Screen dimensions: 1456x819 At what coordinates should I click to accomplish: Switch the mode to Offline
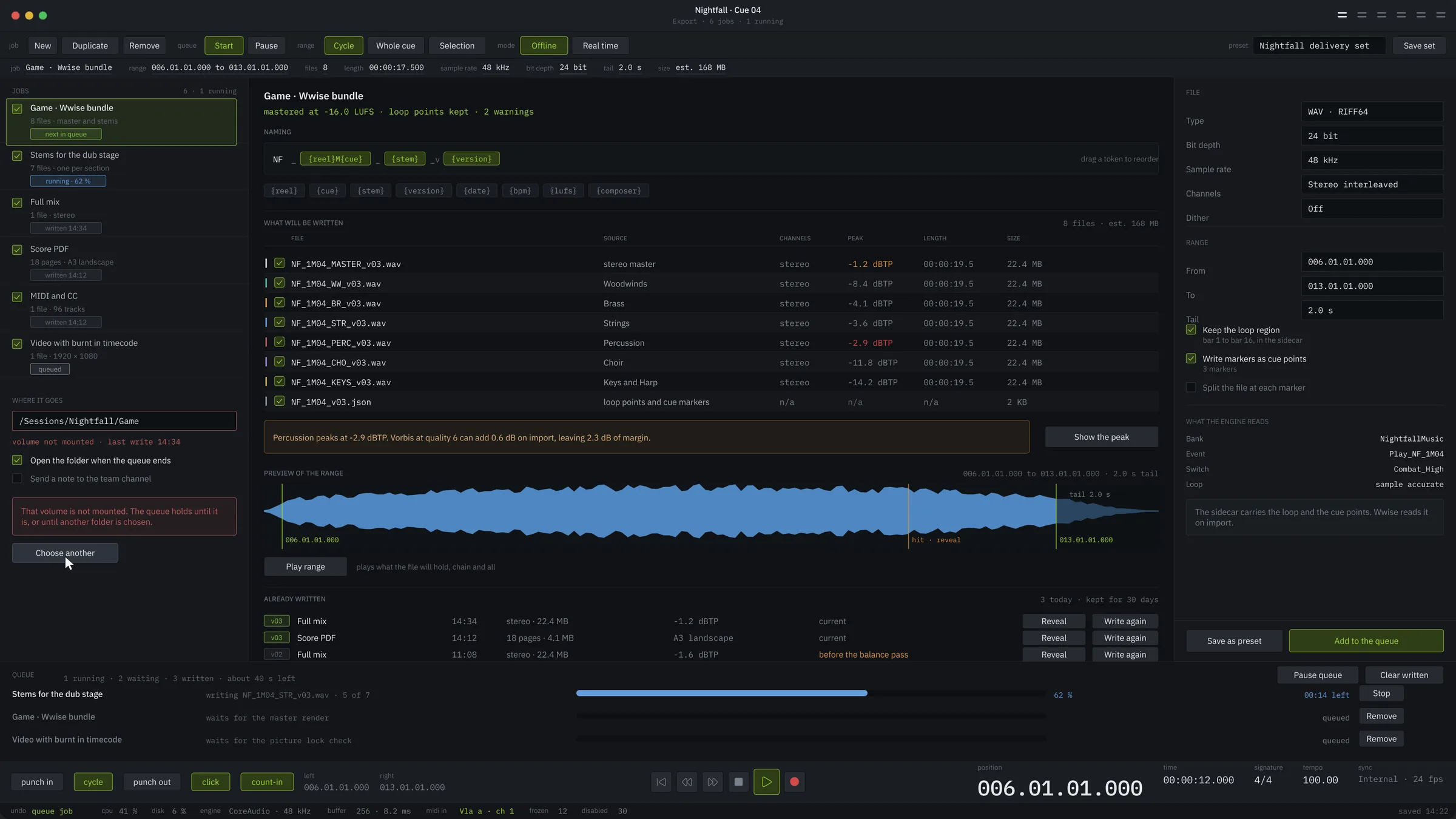pyautogui.click(x=544, y=45)
